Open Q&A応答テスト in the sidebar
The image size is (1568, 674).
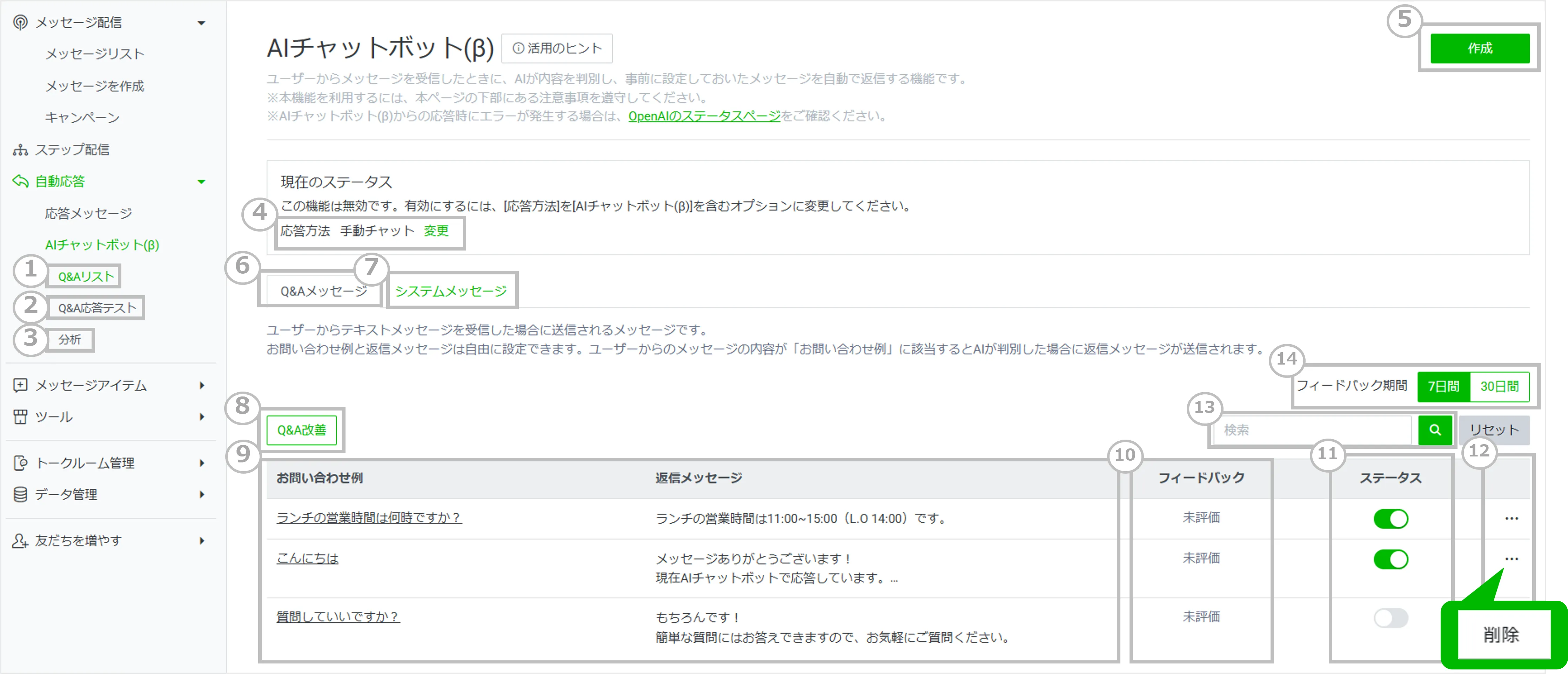click(x=97, y=308)
